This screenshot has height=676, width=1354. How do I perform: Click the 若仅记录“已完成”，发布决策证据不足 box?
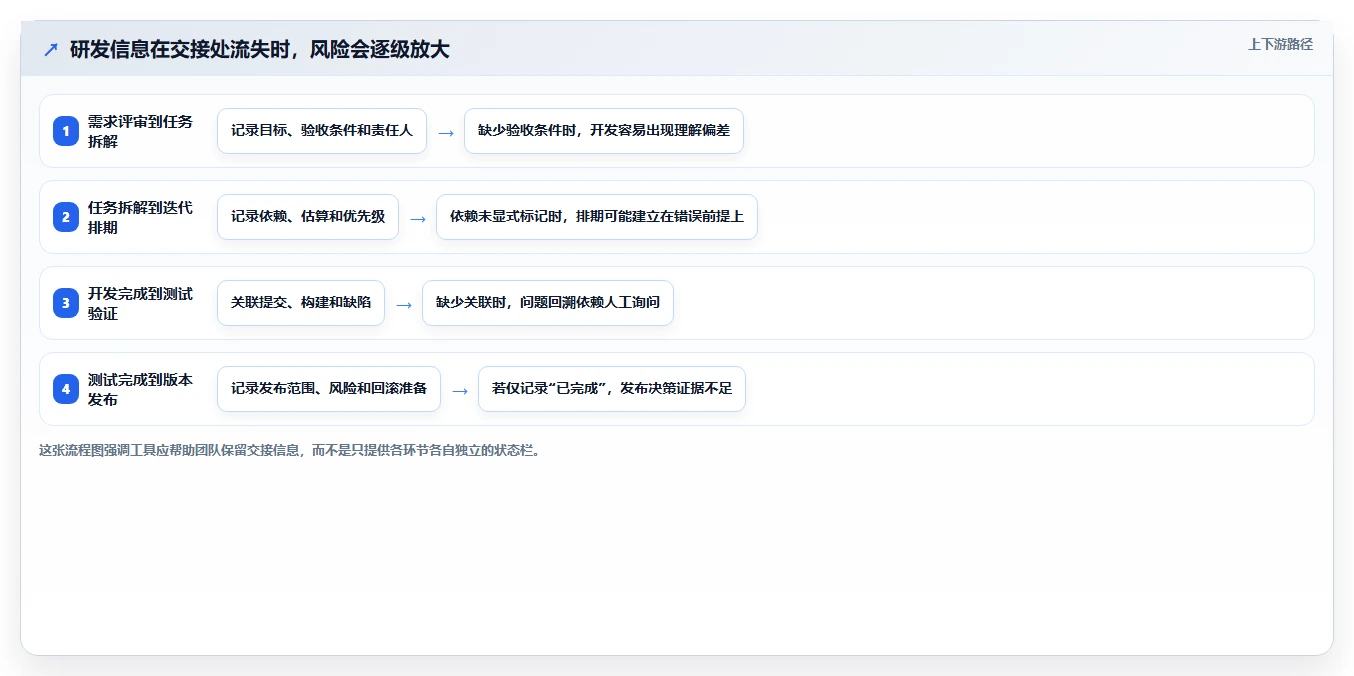point(612,389)
